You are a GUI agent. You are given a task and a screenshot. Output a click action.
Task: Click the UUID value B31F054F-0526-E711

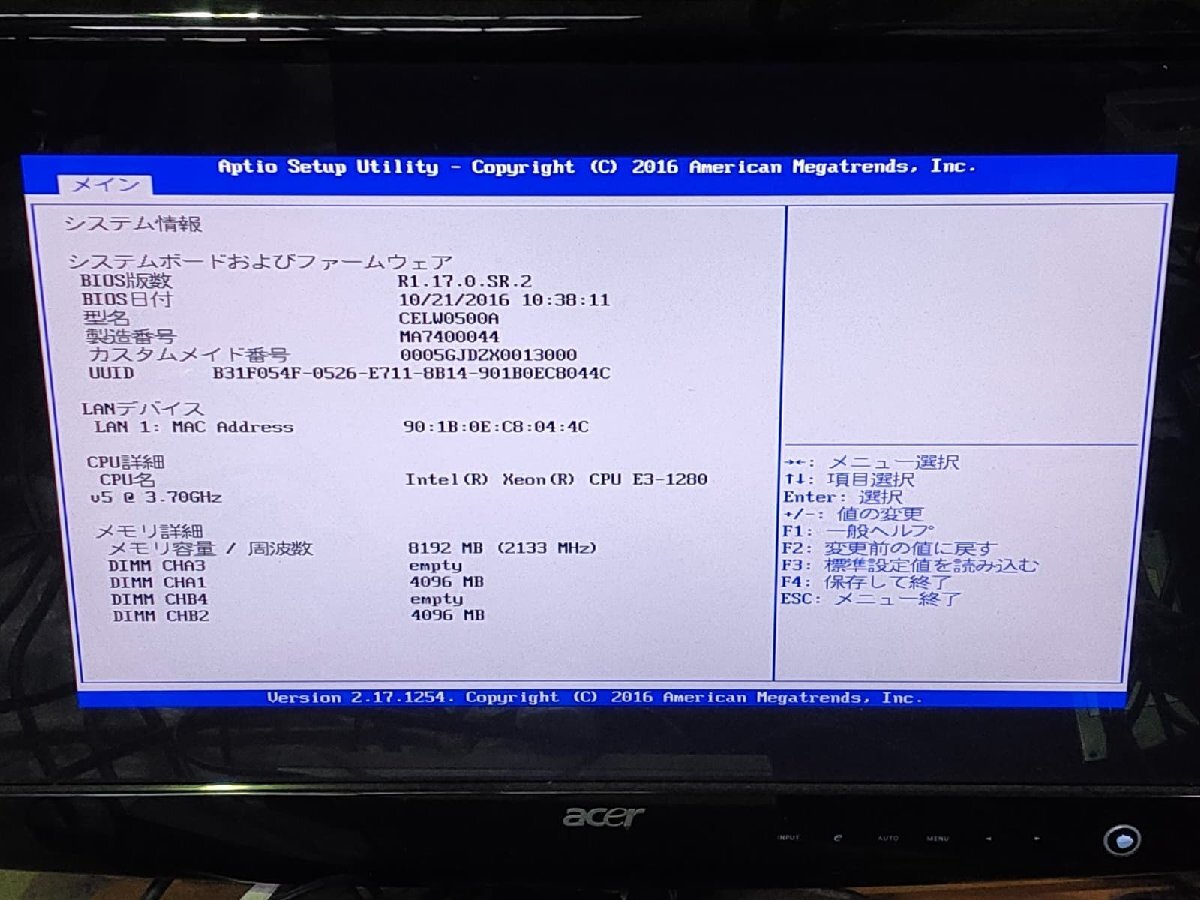click(x=411, y=374)
